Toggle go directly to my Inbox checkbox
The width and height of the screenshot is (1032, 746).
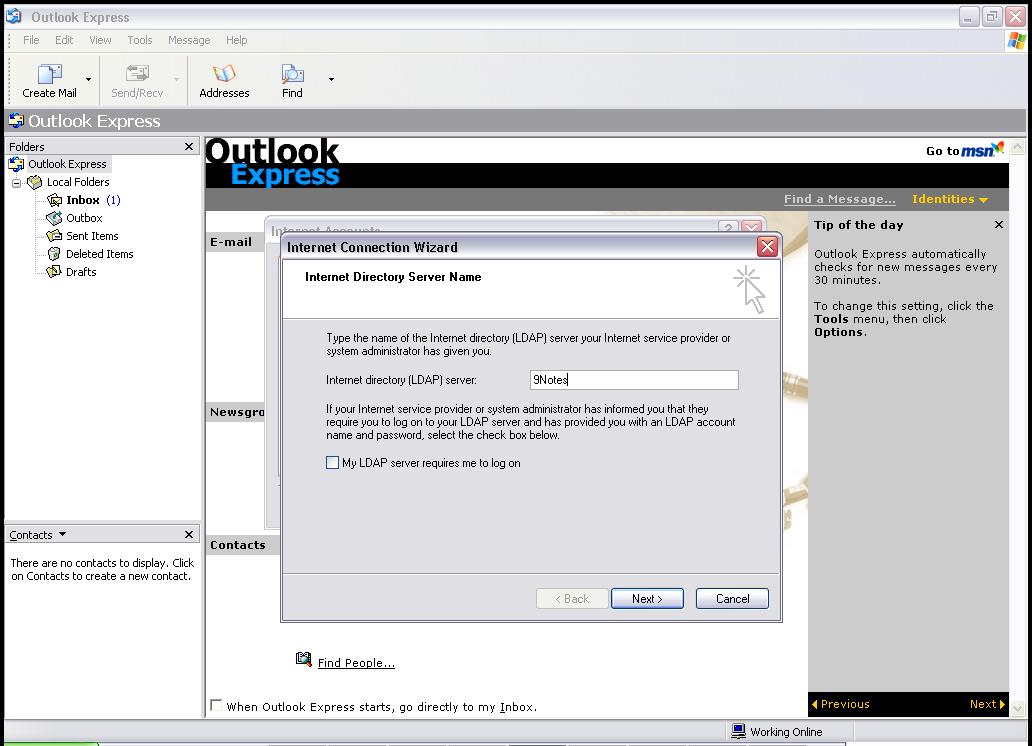click(216, 705)
